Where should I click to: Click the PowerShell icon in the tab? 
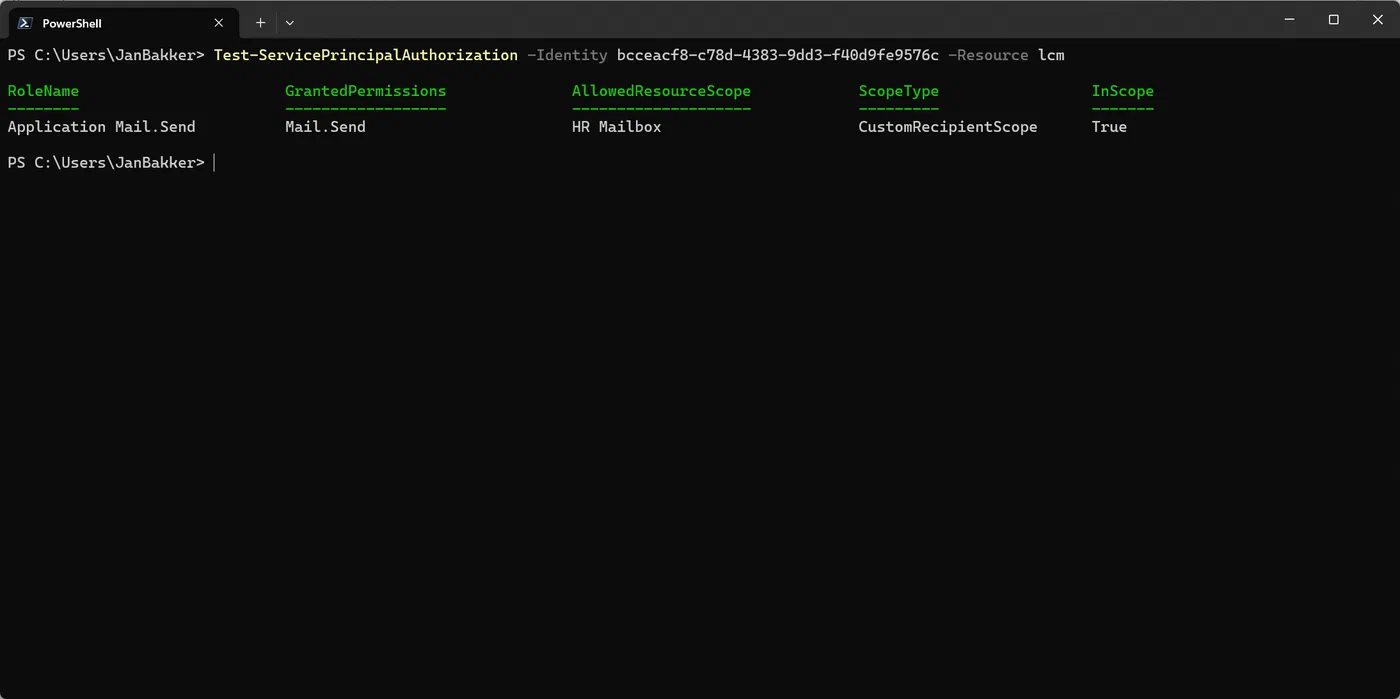click(x=26, y=23)
